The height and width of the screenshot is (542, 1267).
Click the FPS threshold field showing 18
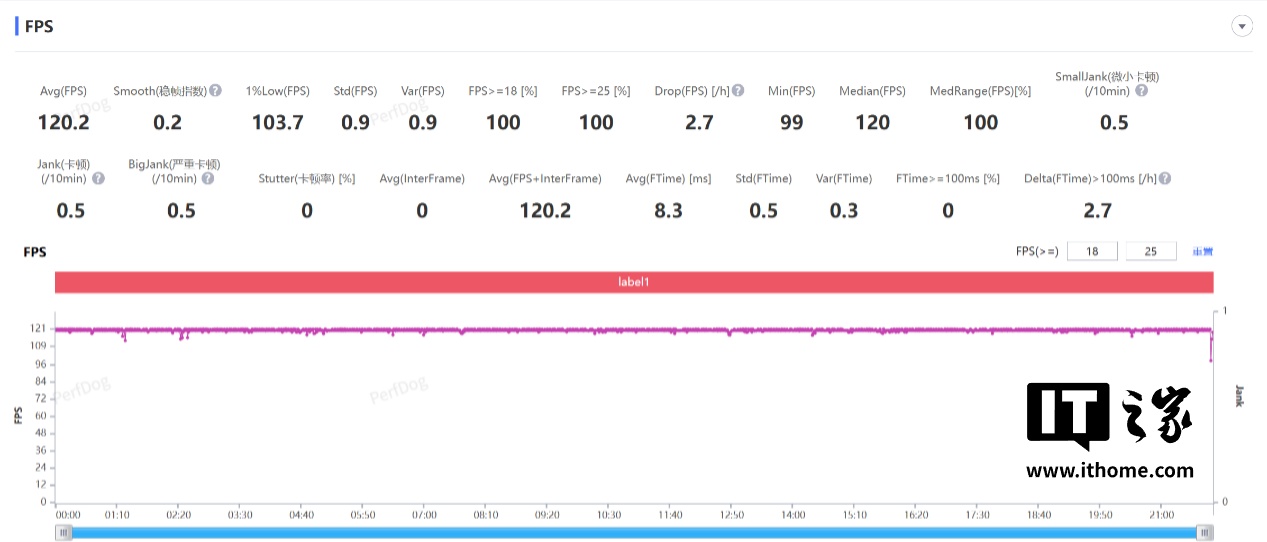(1092, 252)
